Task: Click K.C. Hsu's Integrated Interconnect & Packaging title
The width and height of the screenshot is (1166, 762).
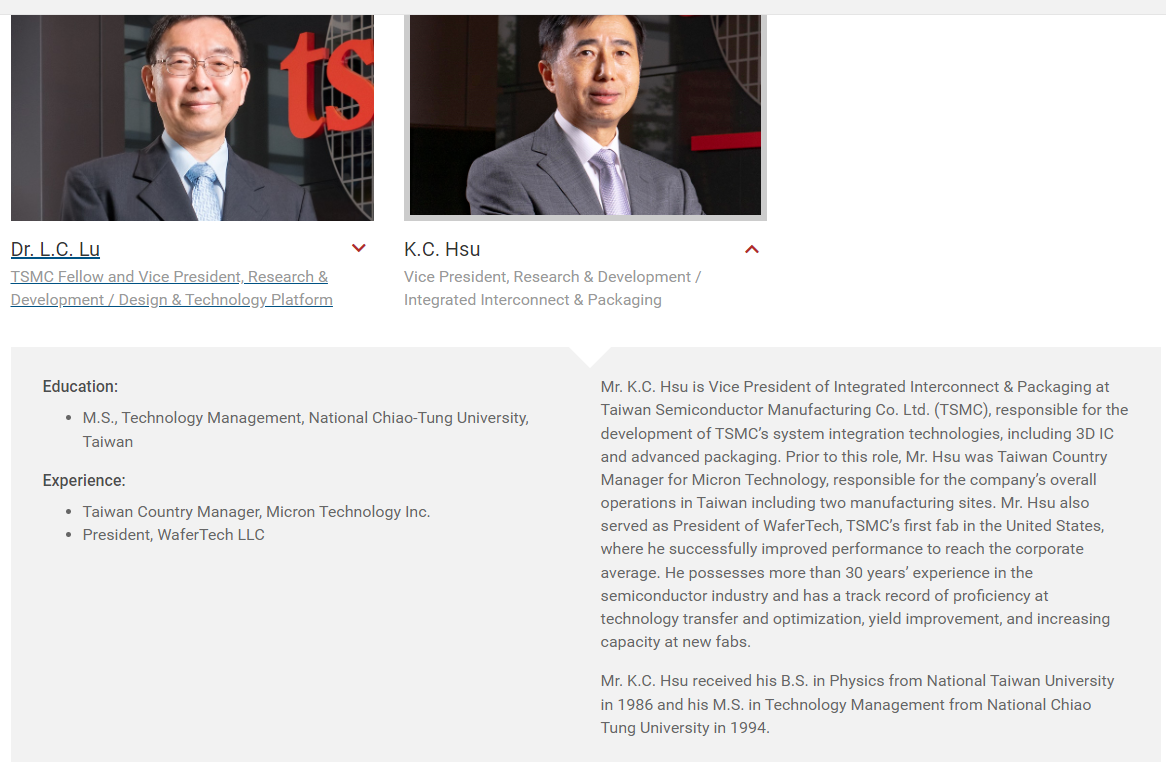Action: (552, 288)
